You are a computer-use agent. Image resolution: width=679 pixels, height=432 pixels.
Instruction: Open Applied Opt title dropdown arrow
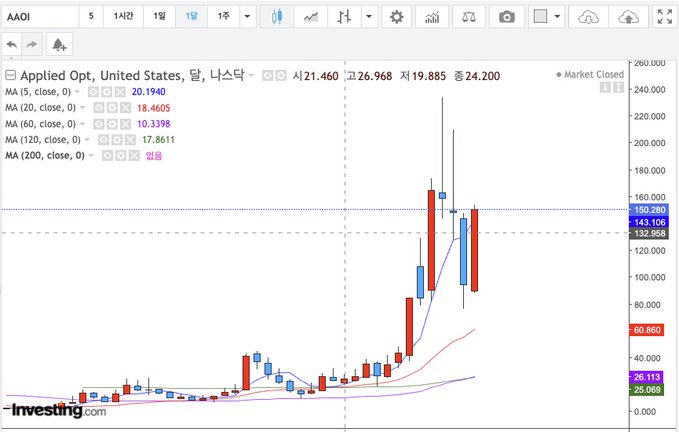click(x=251, y=75)
